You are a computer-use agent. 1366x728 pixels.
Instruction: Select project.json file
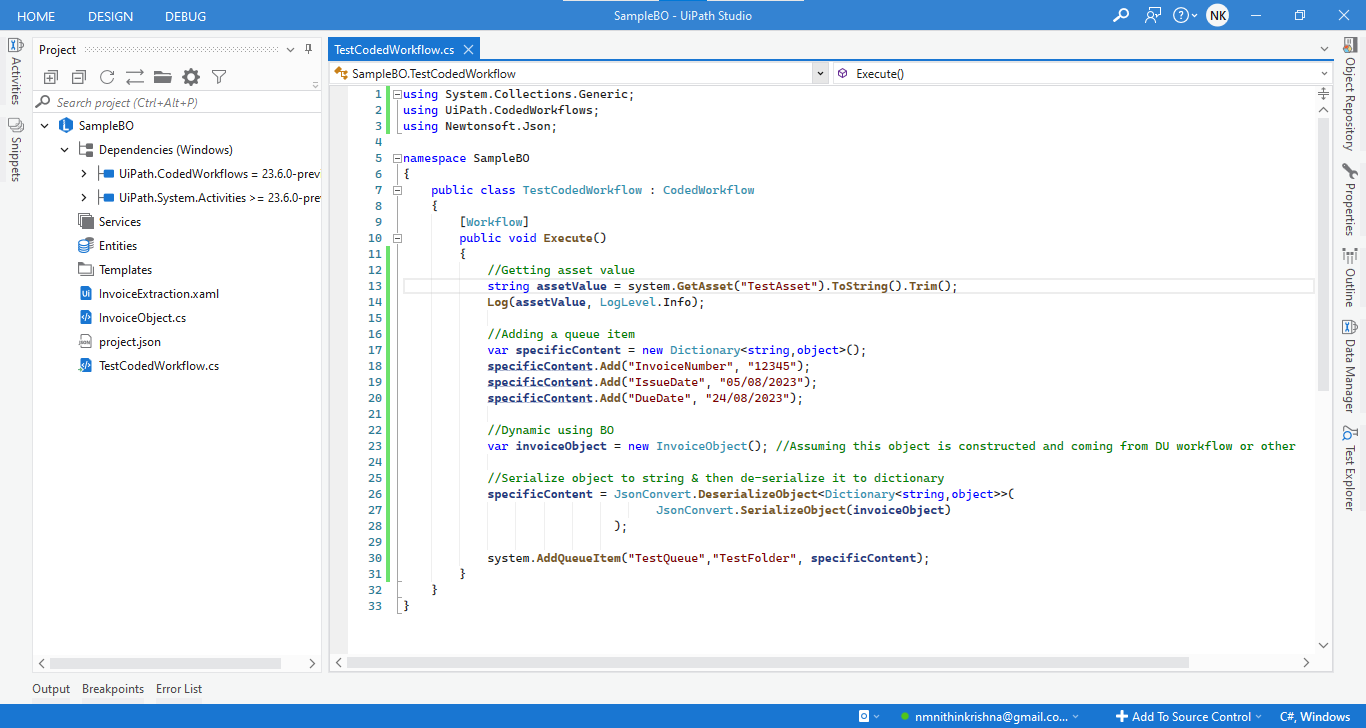click(x=119, y=342)
